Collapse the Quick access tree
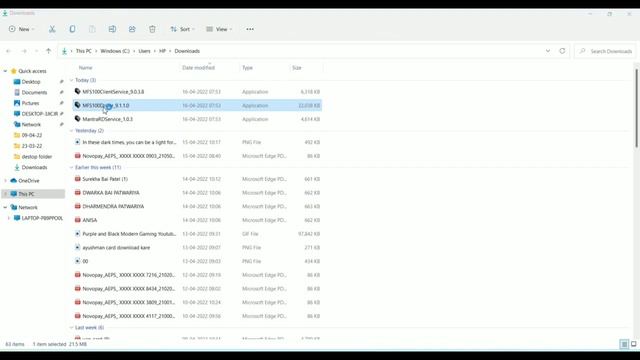This screenshot has height=360, width=640. 5,71
